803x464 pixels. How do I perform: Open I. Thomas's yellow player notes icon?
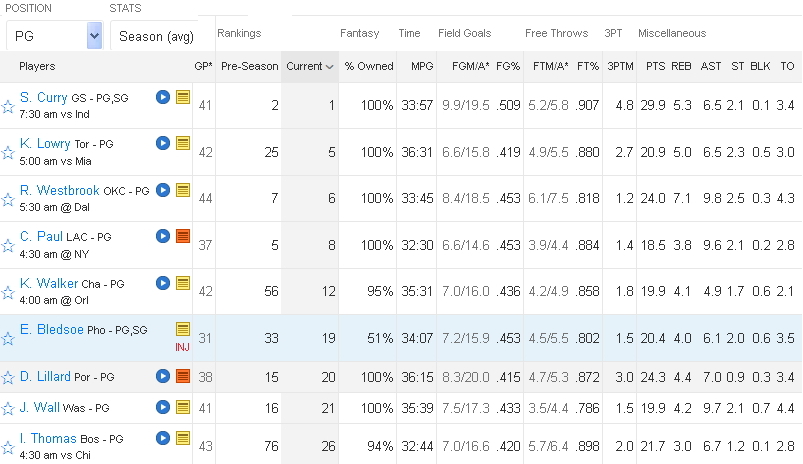(x=183, y=438)
